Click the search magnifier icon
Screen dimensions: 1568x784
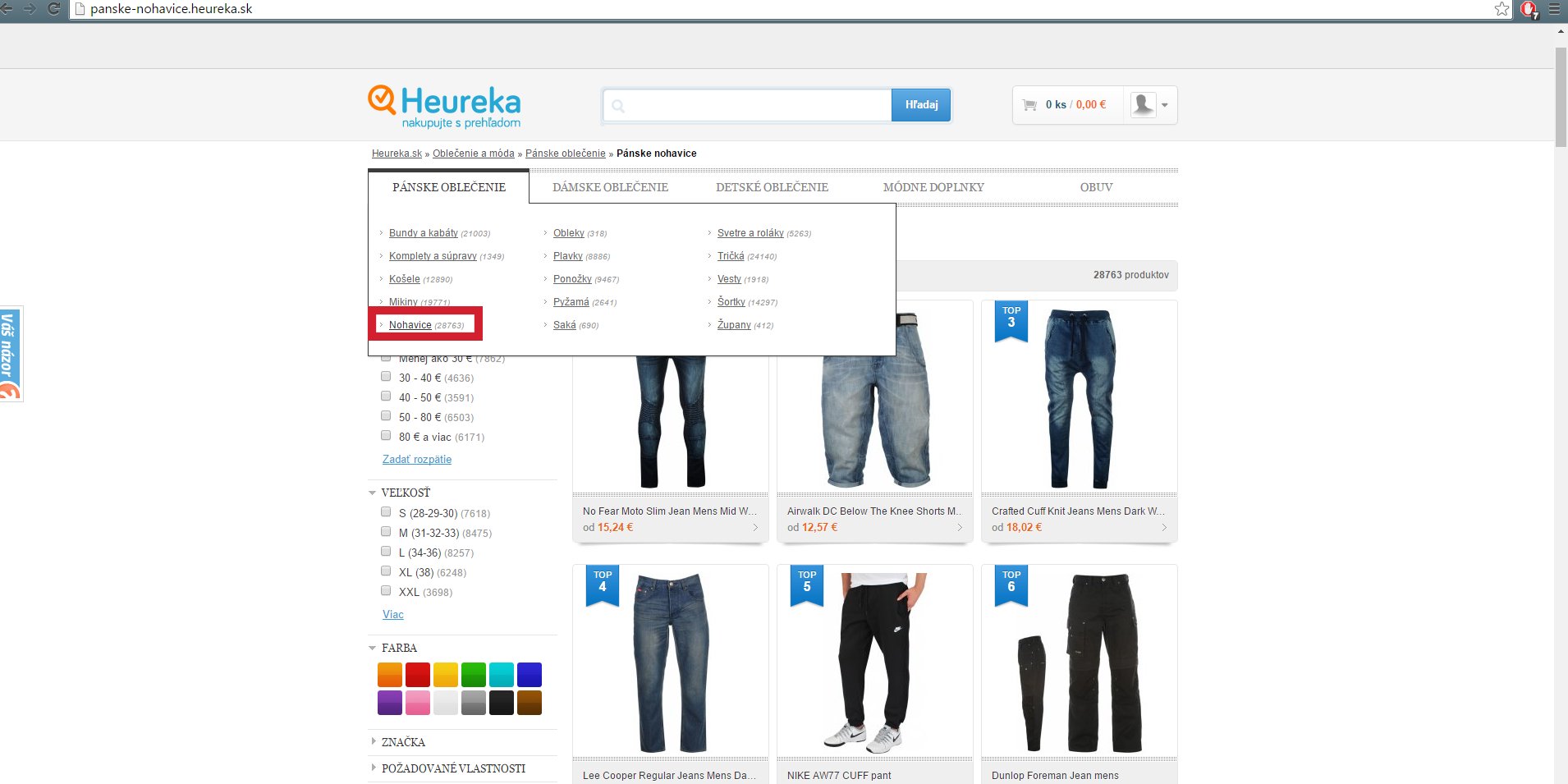[618, 106]
